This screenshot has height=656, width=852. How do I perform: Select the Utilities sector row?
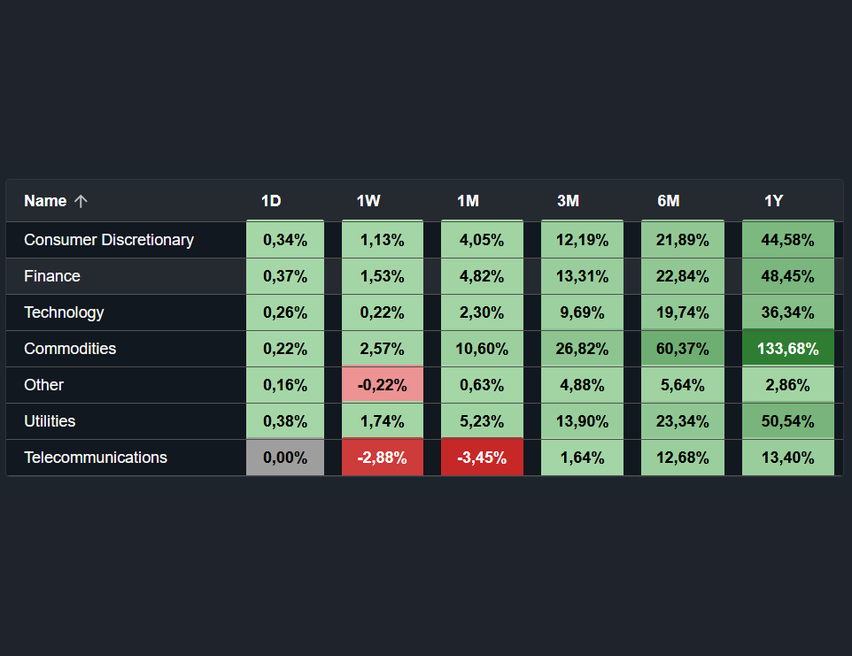pyautogui.click(x=50, y=421)
